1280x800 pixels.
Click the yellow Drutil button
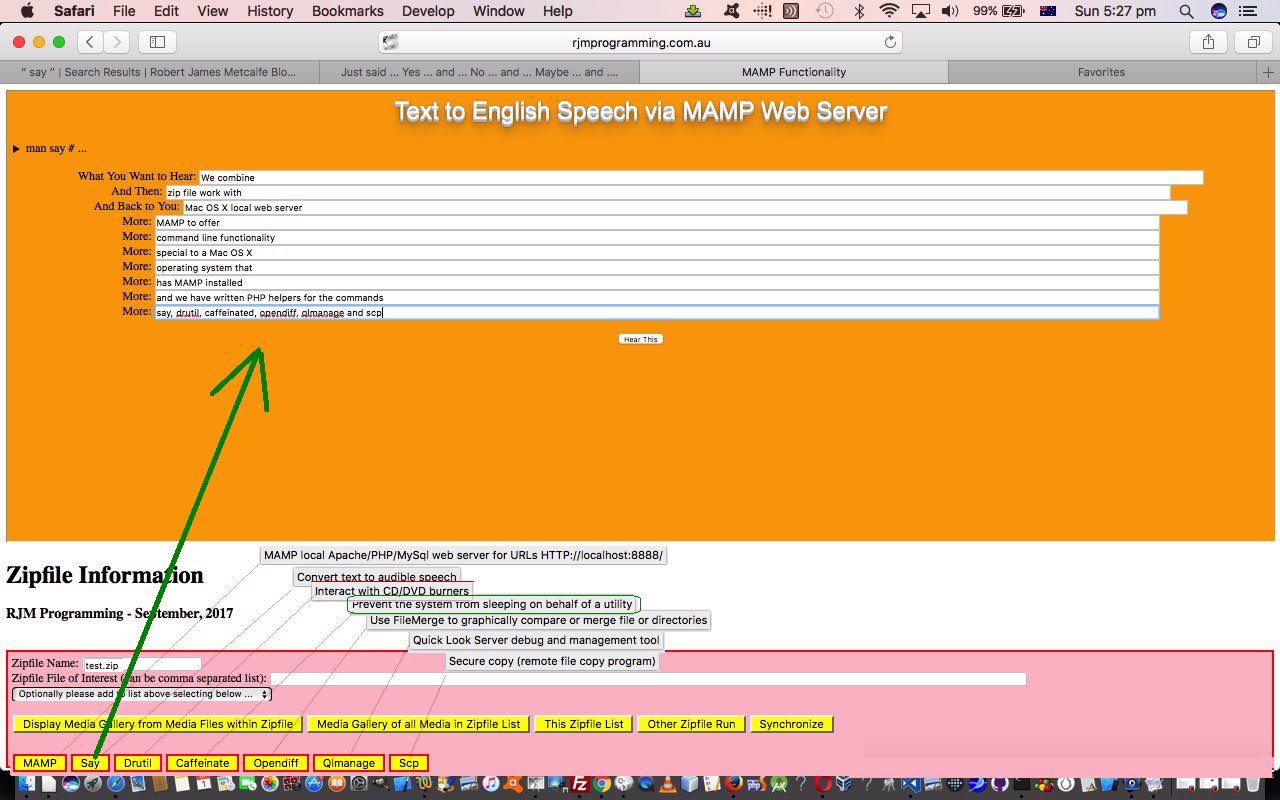(138, 763)
